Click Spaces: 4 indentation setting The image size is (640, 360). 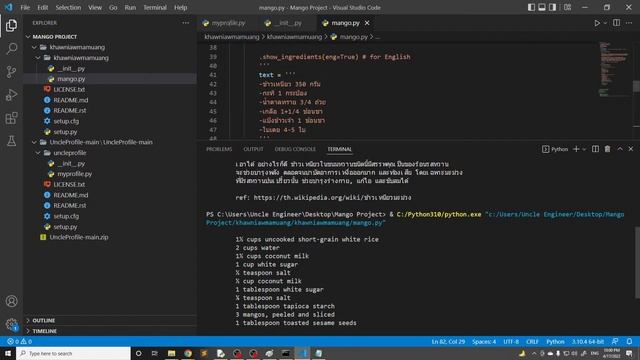[x=484, y=342]
